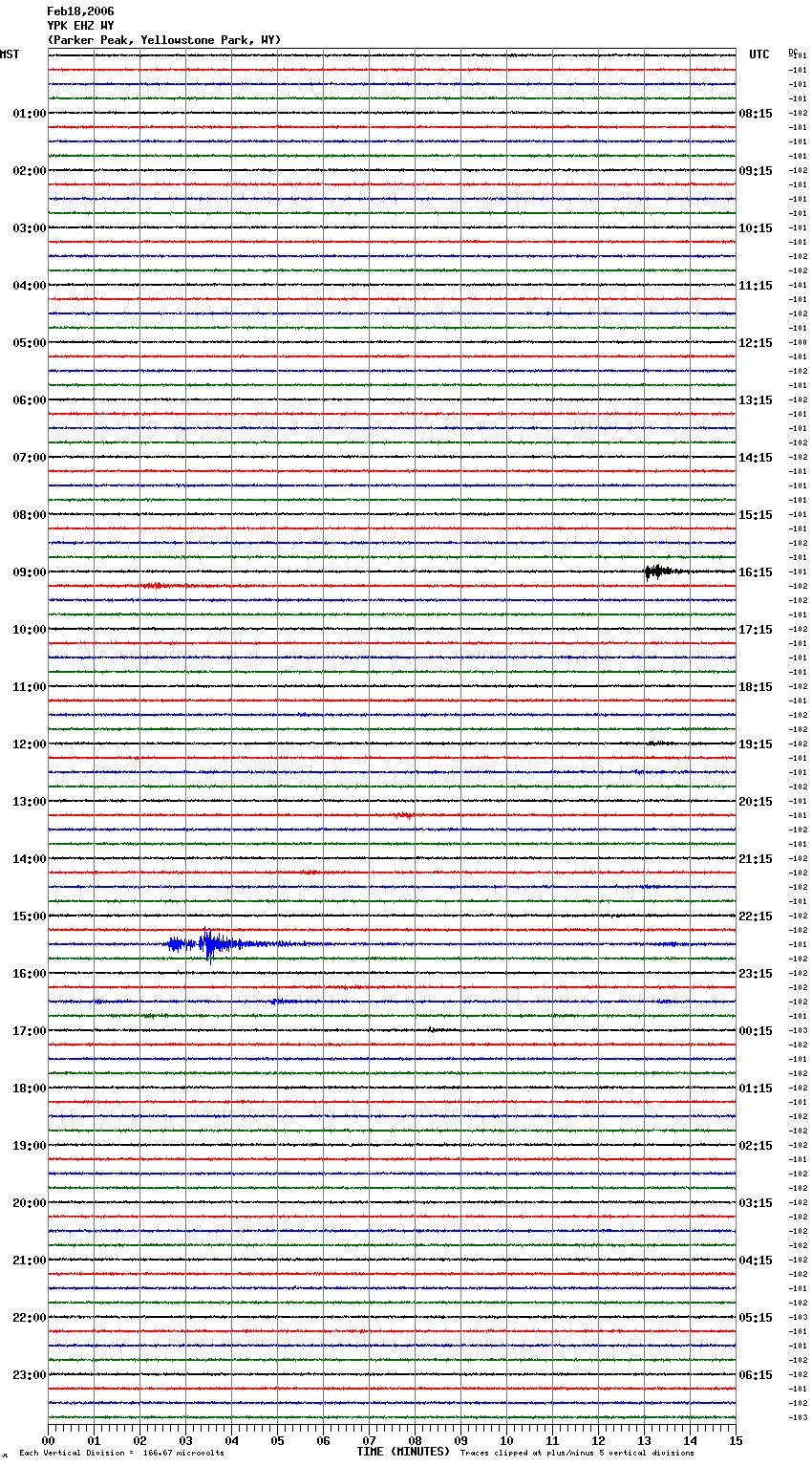Image resolution: width=812 pixels, height=1466 pixels.
Task: Select the 17:00 MST hour label
Action: click(30, 1031)
